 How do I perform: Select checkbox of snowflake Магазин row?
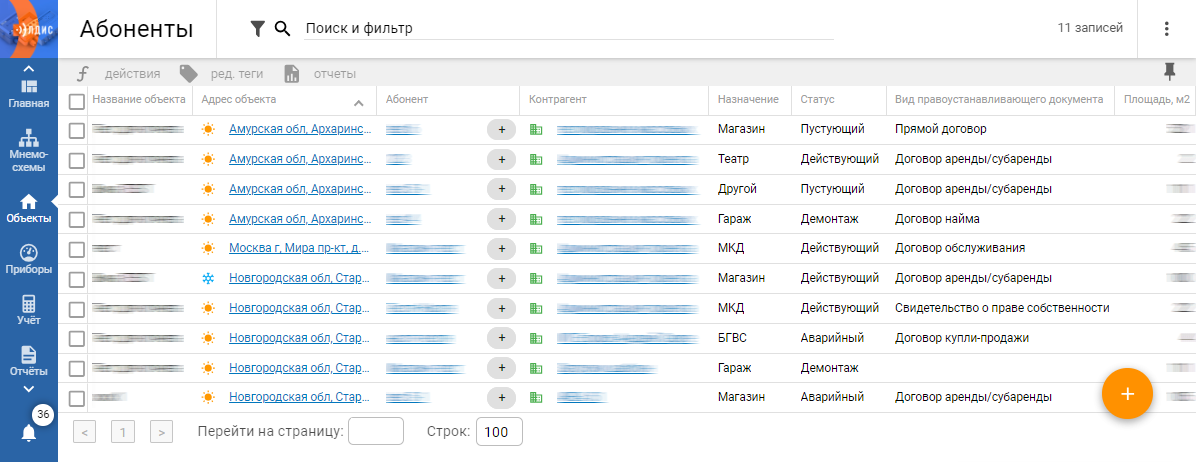coord(76,279)
